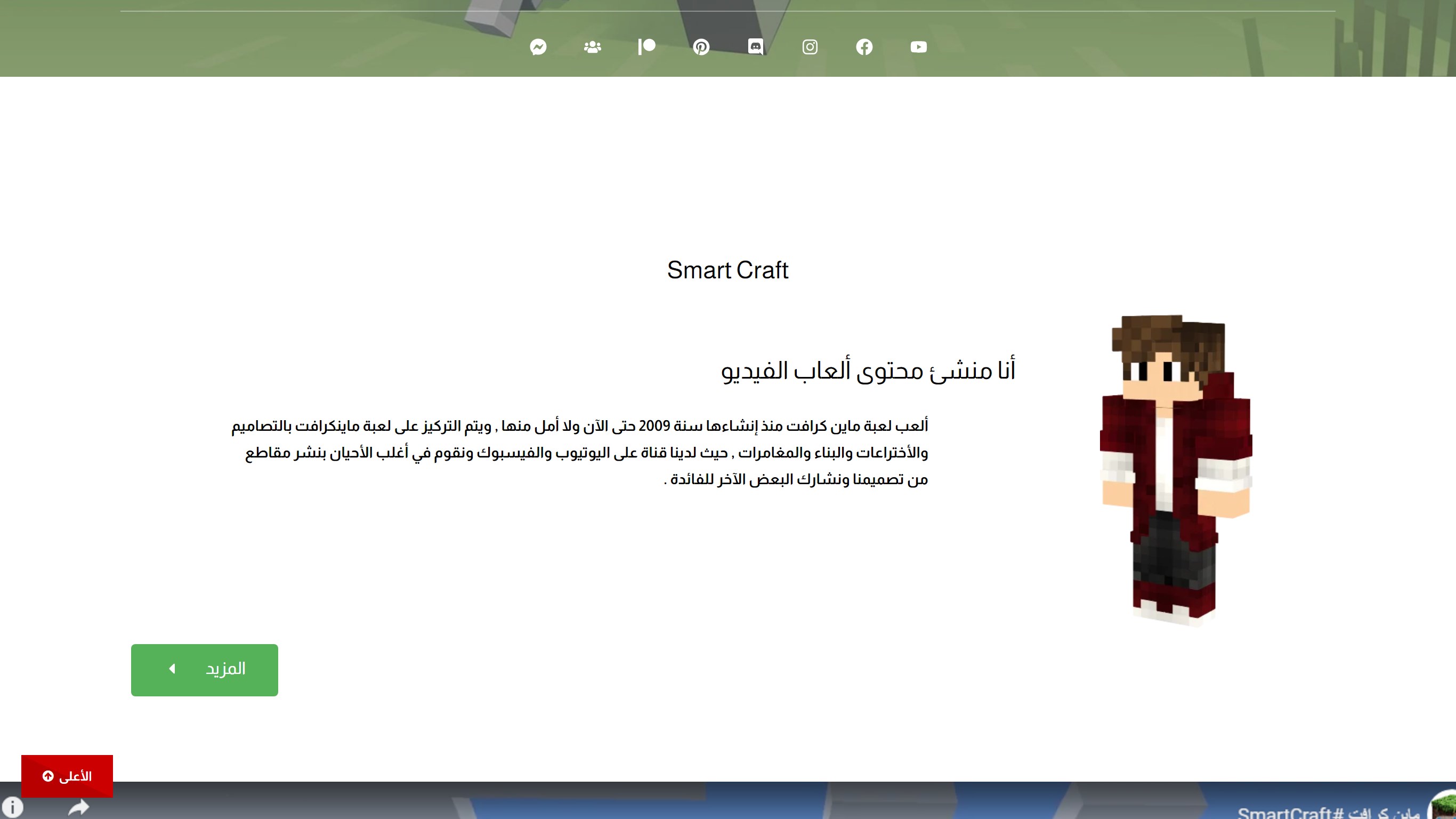Image resolution: width=1456 pixels, height=819 pixels.
Task: Open the Instagram profile icon
Action: point(810,47)
